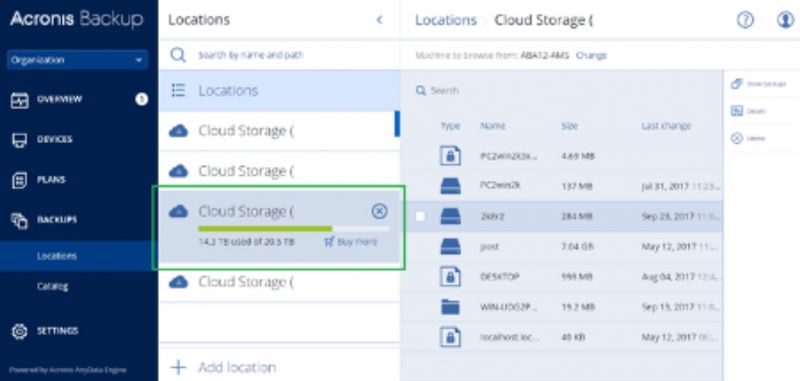This screenshot has height=381, width=800.
Task: Open the Settings gear icon
Action: (x=19, y=331)
